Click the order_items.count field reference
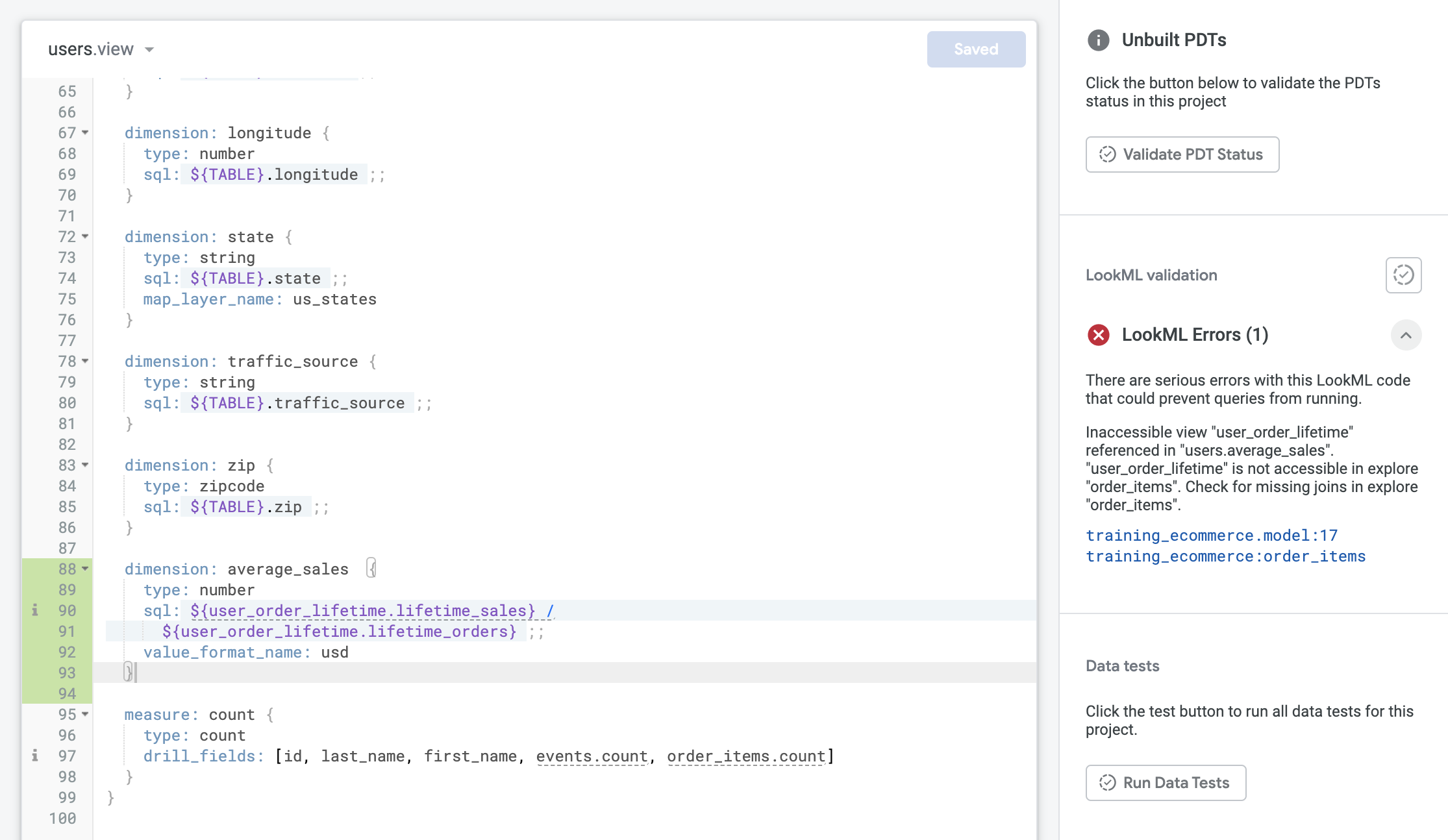 pos(745,756)
